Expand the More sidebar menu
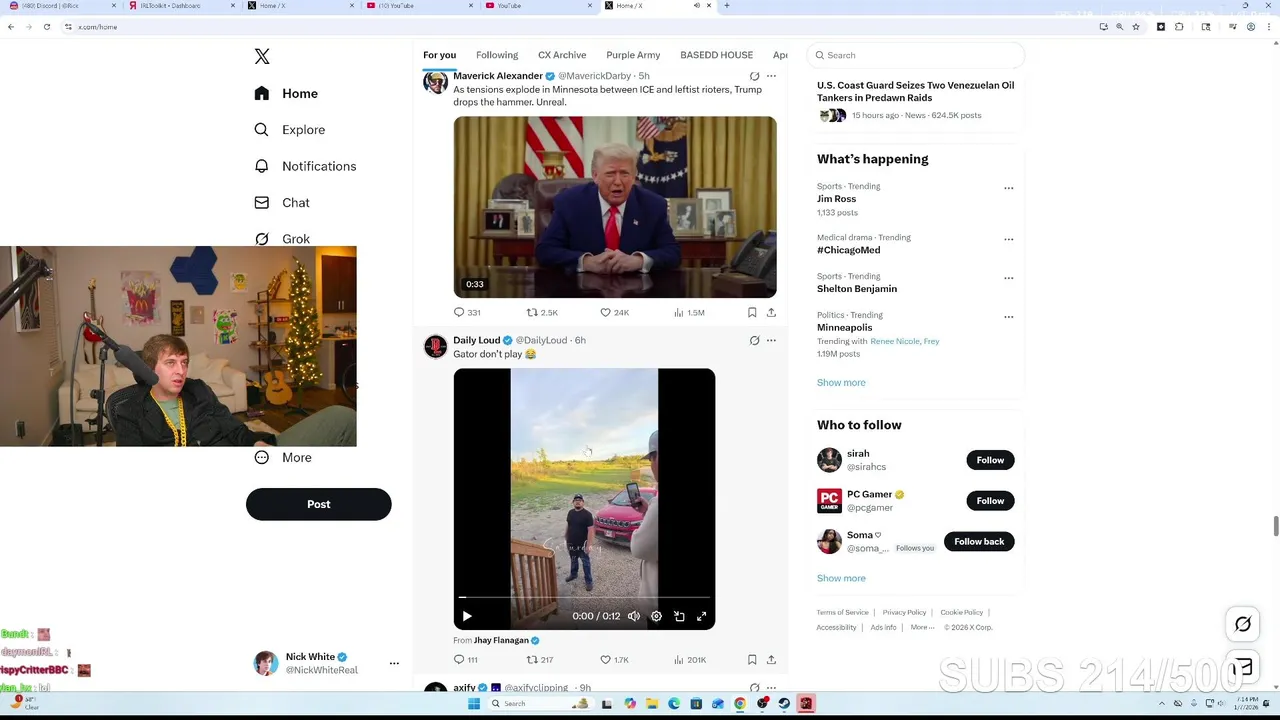 (283, 457)
